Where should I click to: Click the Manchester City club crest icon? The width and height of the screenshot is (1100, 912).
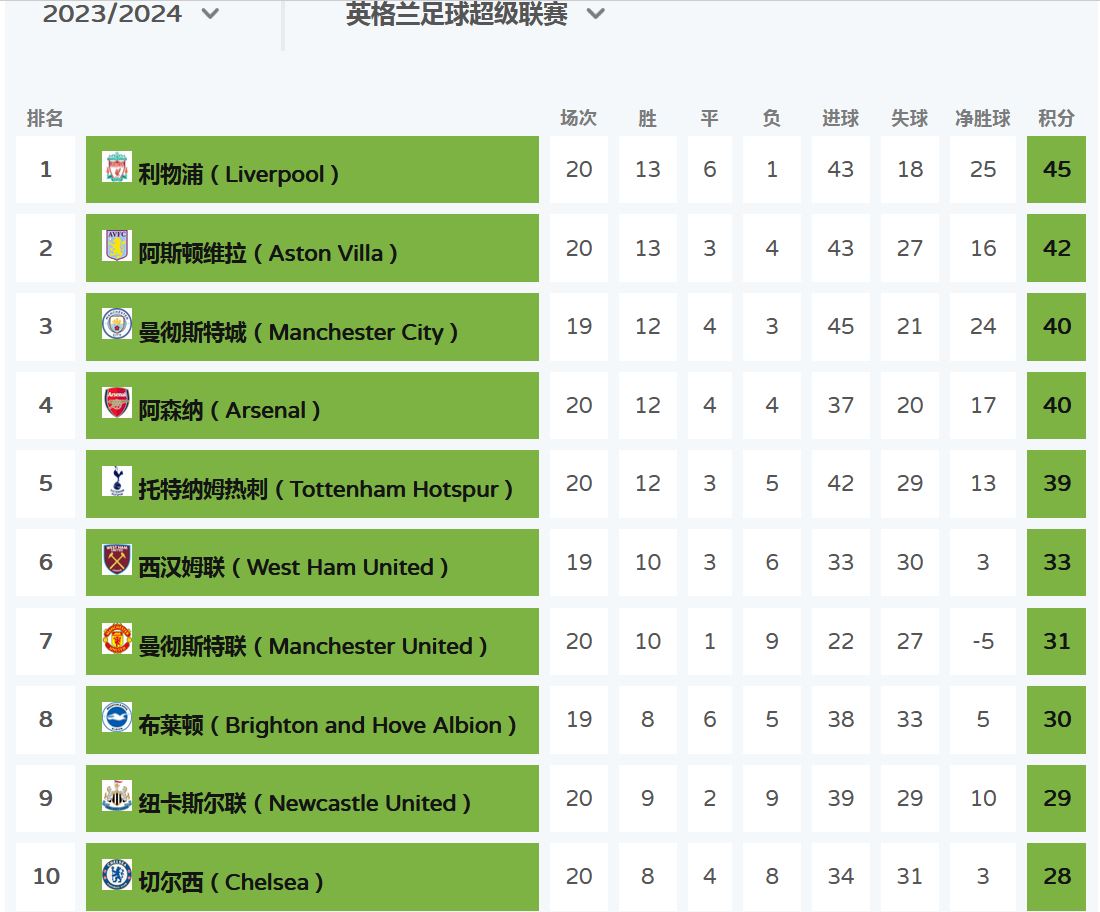(117, 324)
